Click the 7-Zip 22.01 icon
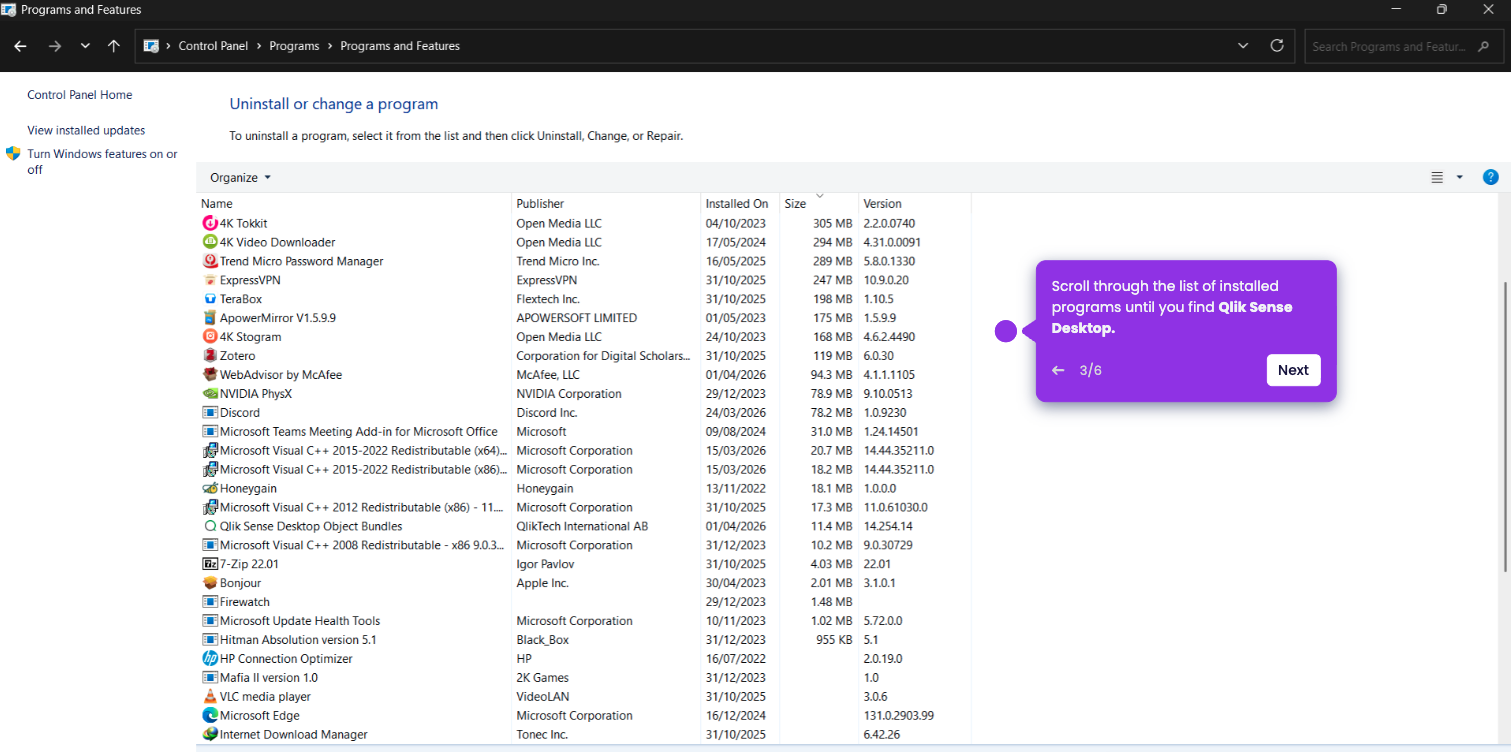 [x=210, y=564]
